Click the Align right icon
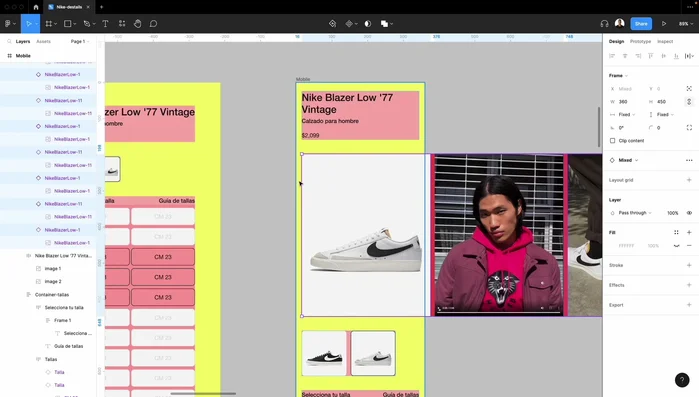The height and width of the screenshot is (397, 699). pyautogui.click(x=638, y=56)
